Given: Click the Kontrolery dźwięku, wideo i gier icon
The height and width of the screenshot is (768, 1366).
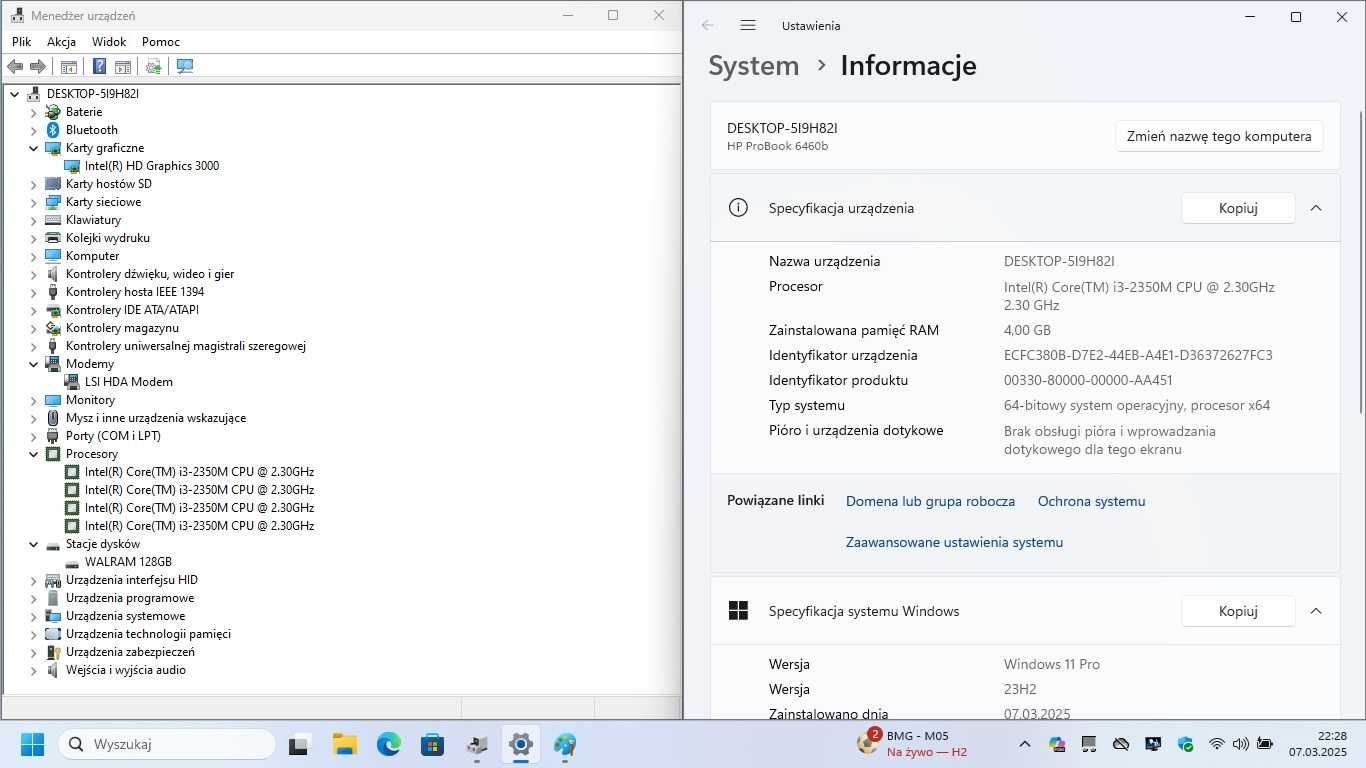Looking at the screenshot, I should (53, 274).
